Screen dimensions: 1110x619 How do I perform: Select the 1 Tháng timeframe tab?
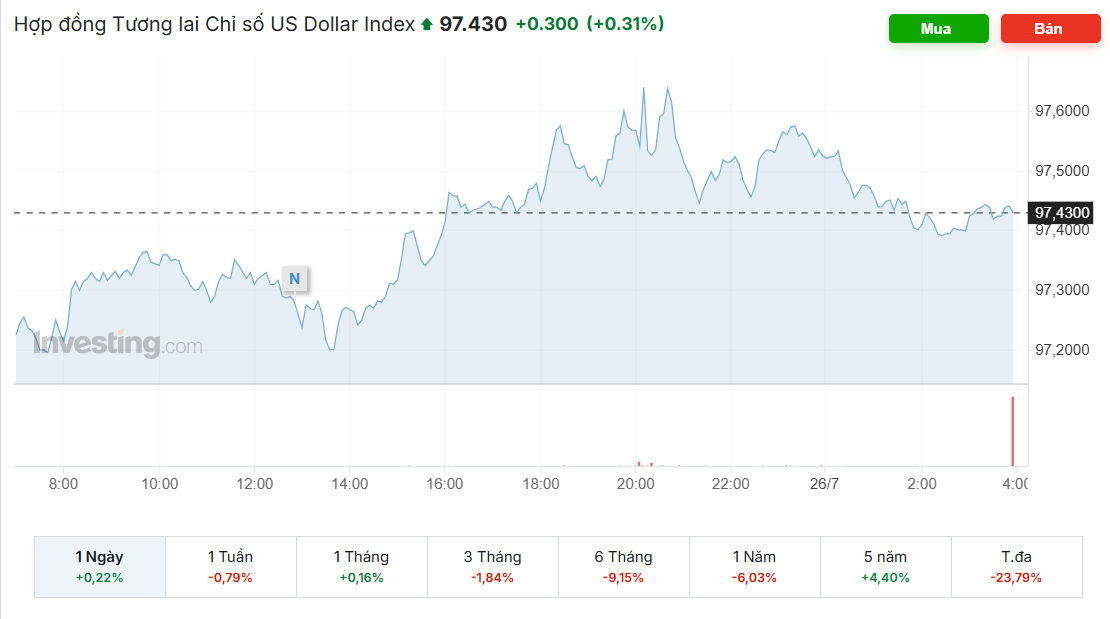coord(362,567)
